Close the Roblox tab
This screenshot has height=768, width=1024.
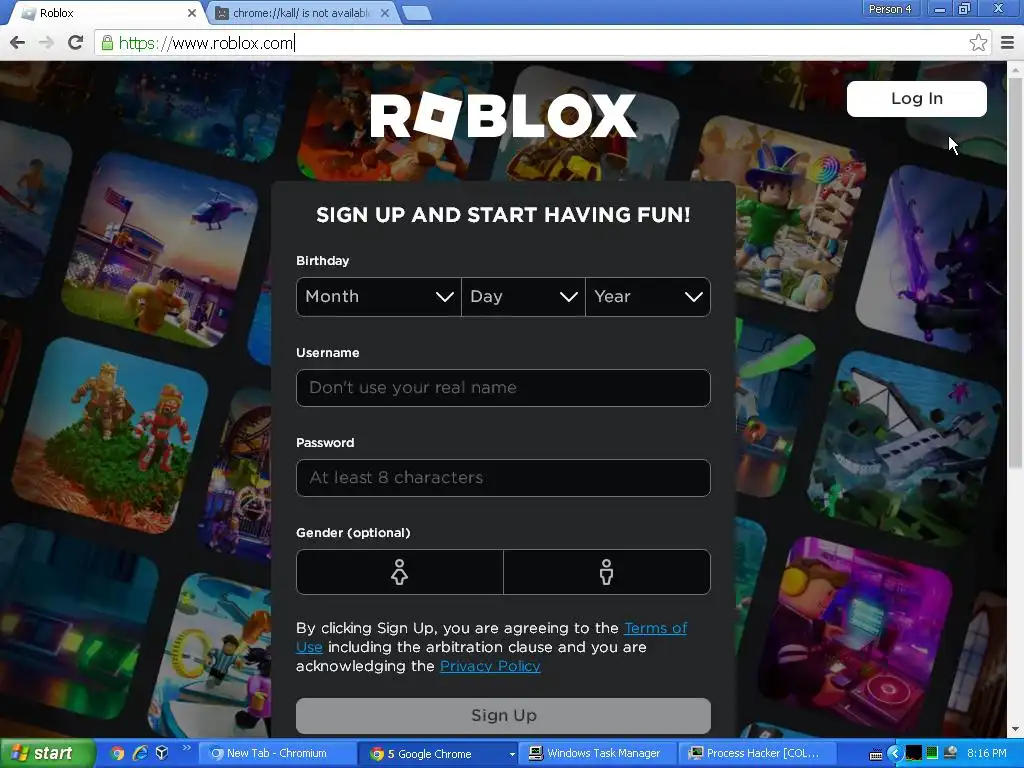coord(191,13)
